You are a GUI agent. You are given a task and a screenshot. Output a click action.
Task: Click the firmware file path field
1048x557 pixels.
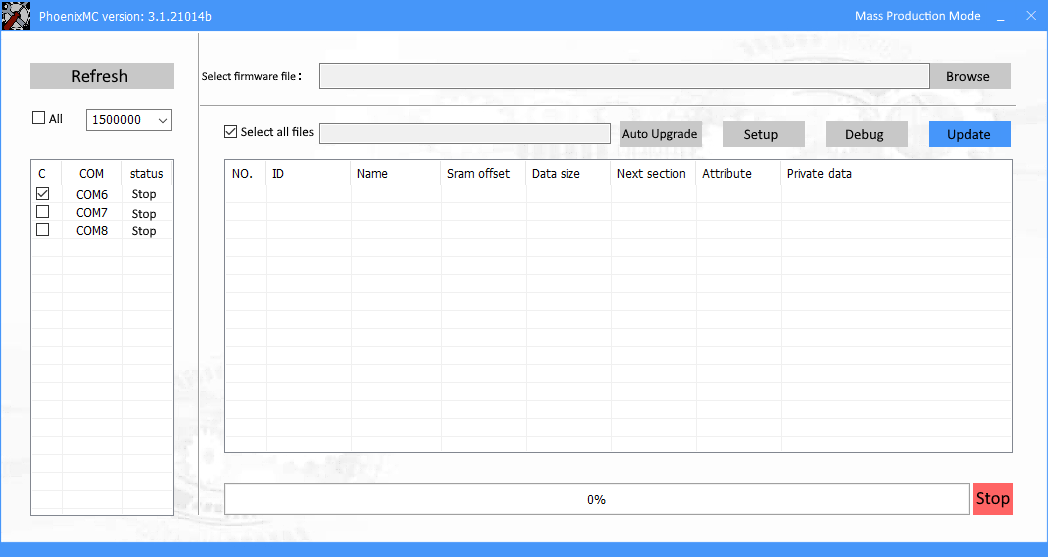(x=624, y=76)
